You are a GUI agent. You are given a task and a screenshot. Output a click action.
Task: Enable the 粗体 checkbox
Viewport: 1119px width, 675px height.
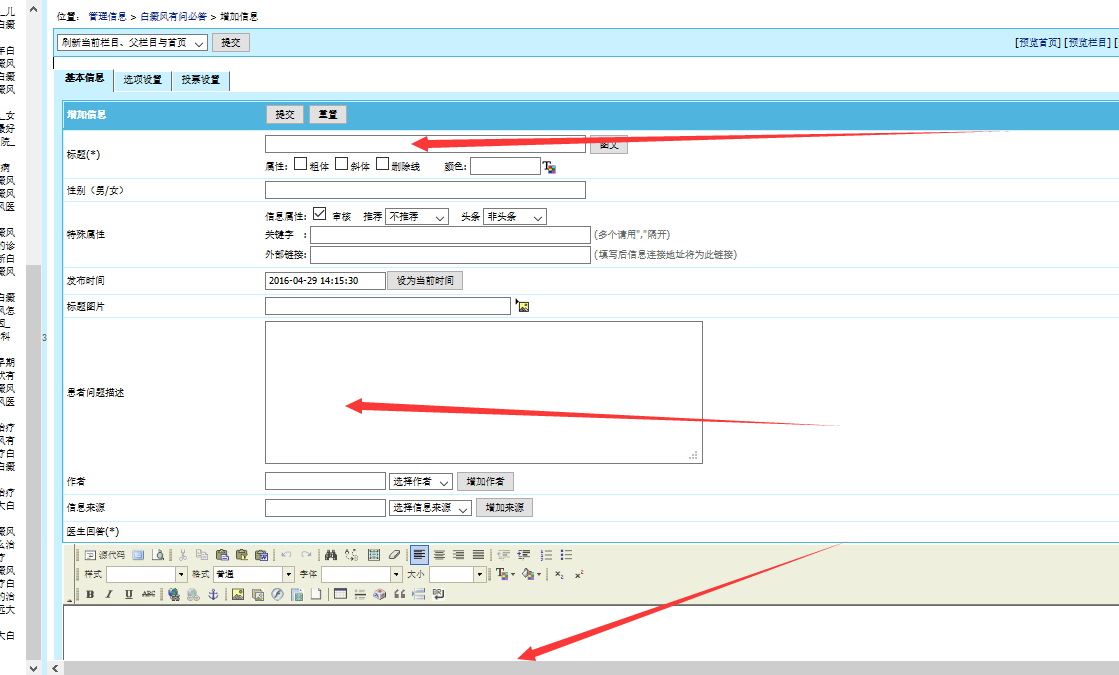[x=300, y=165]
